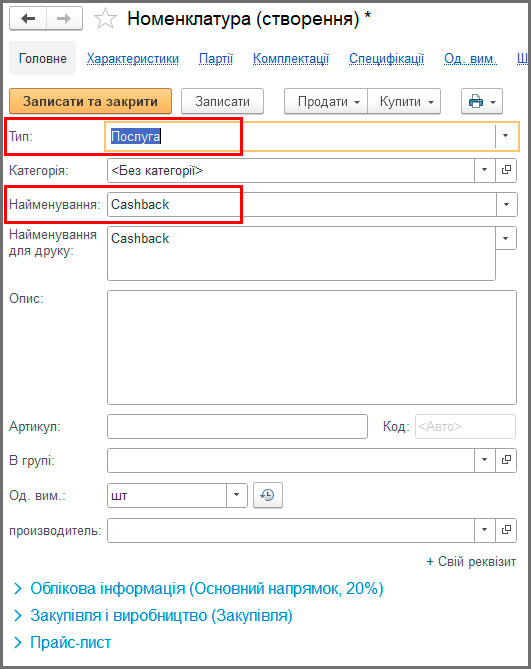Switch to the Специфікації tab
This screenshot has height=669, width=531.
[386, 58]
